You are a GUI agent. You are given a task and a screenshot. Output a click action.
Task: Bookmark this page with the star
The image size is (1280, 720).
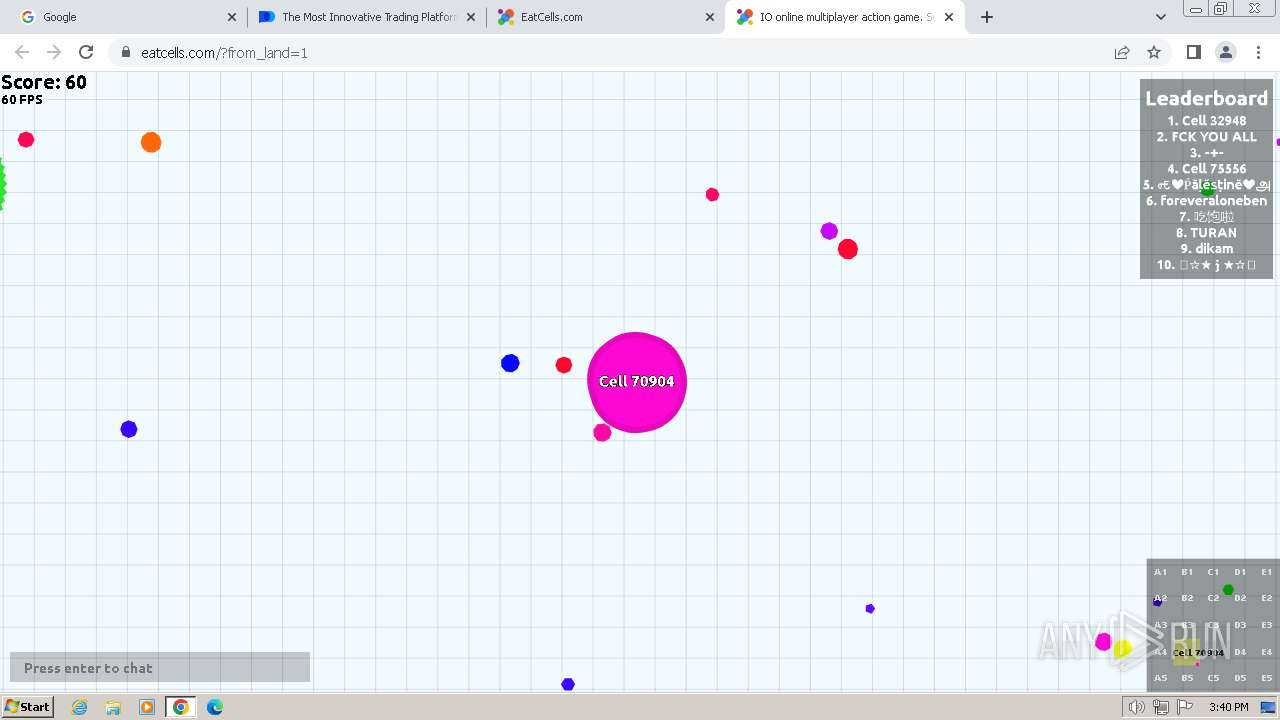click(1154, 52)
